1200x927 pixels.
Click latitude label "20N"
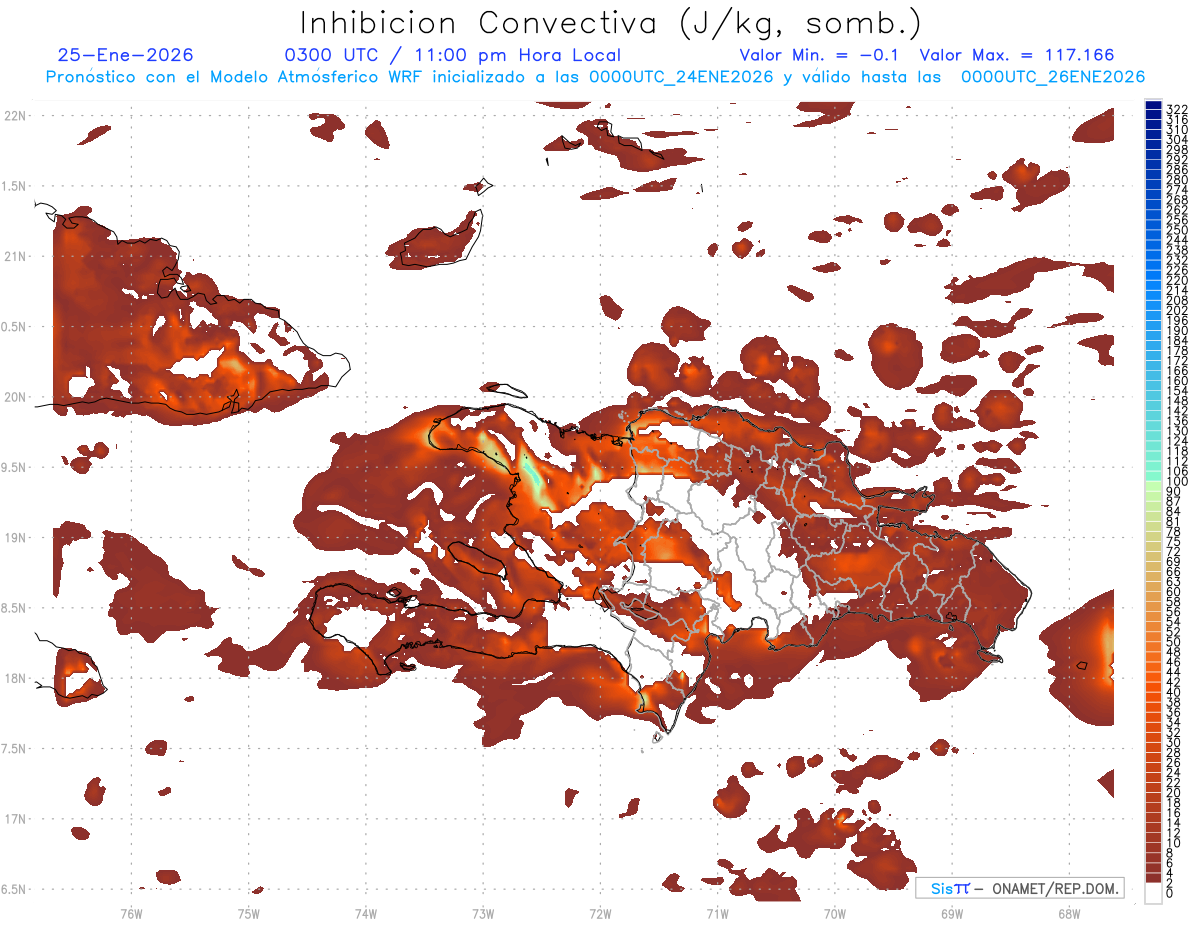tap(15, 397)
